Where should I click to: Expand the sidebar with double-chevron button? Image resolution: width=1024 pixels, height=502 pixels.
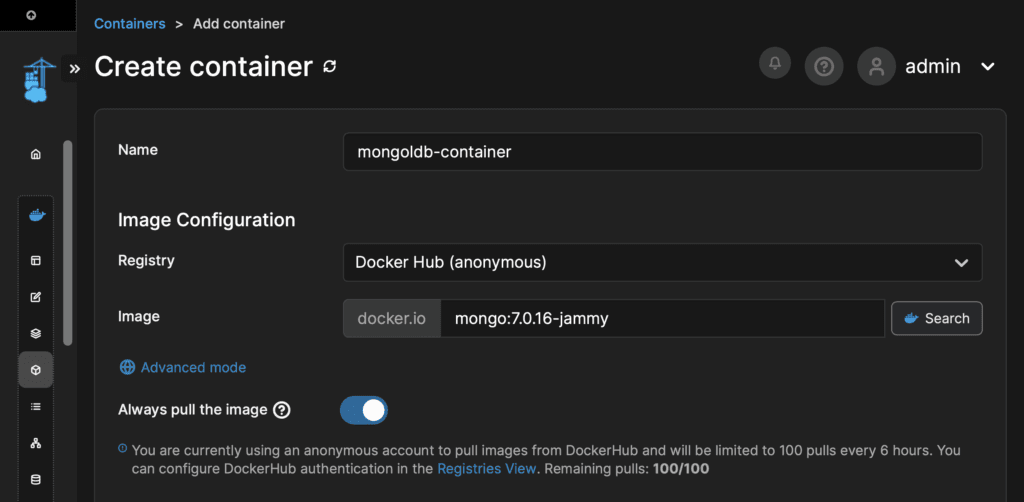pos(74,69)
